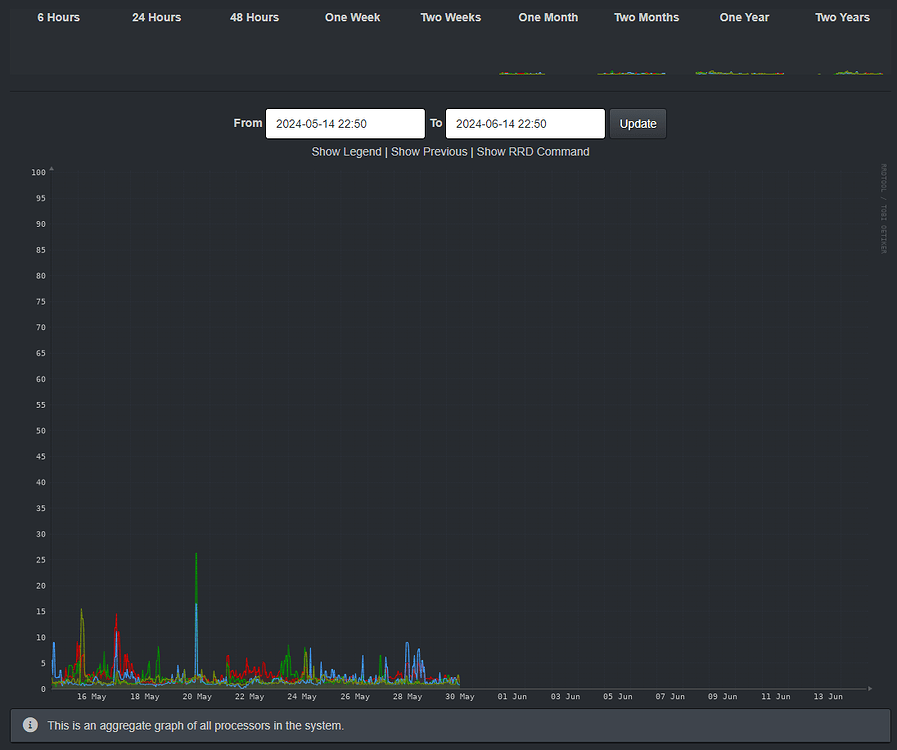
Task: Switch to the One Year range
Action: click(744, 17)
